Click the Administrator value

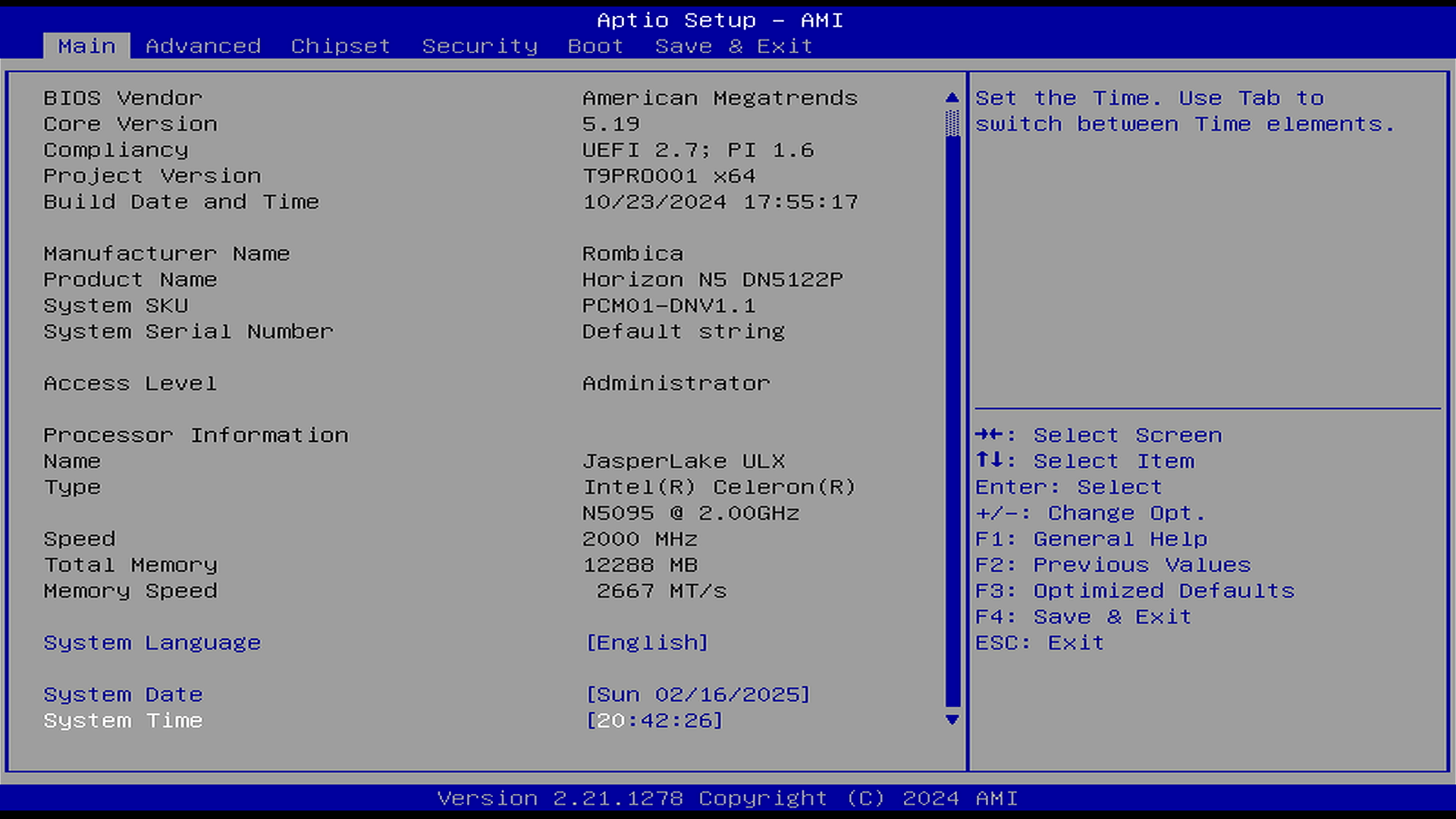(676, 384)
